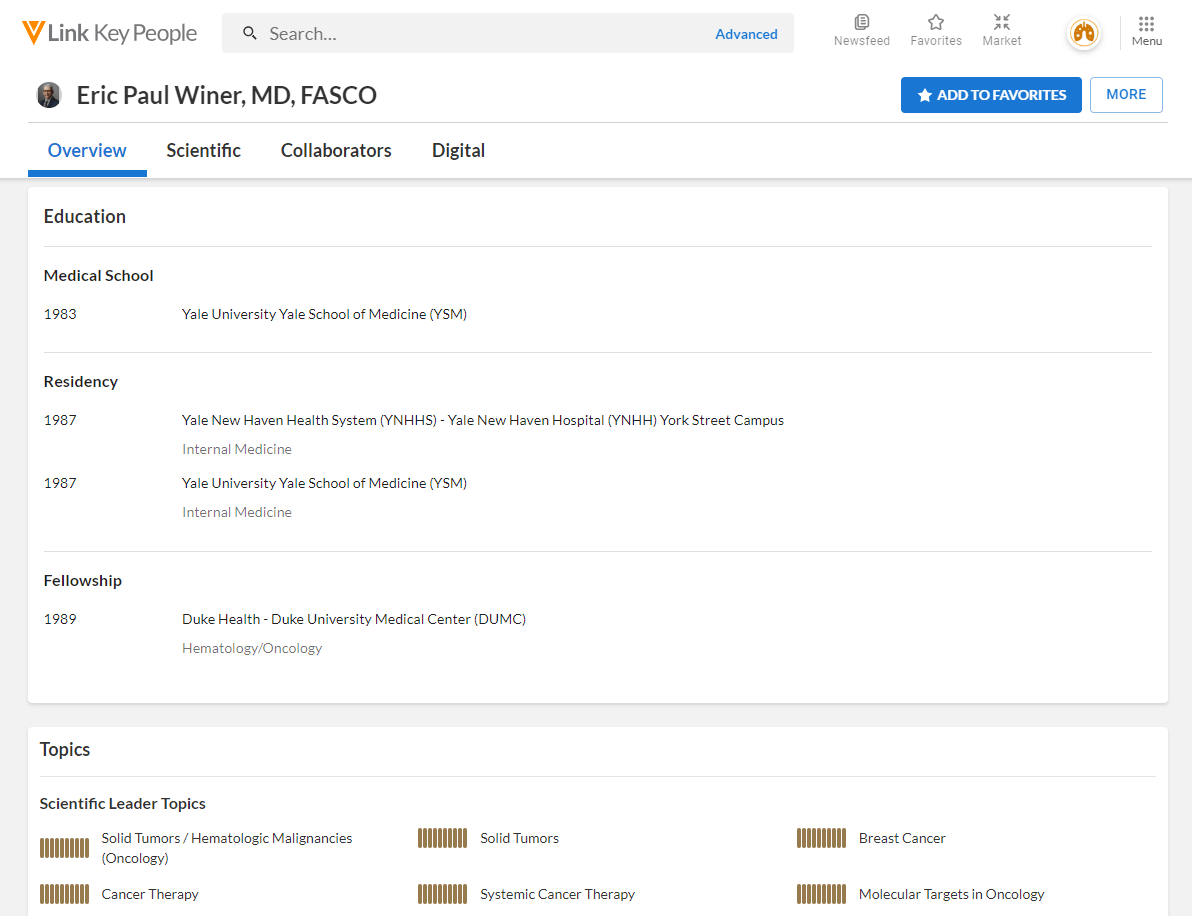Click the Molecular Targets in Oncology topic
This screenshot has width=1192, height=916.
coord(951,894)
